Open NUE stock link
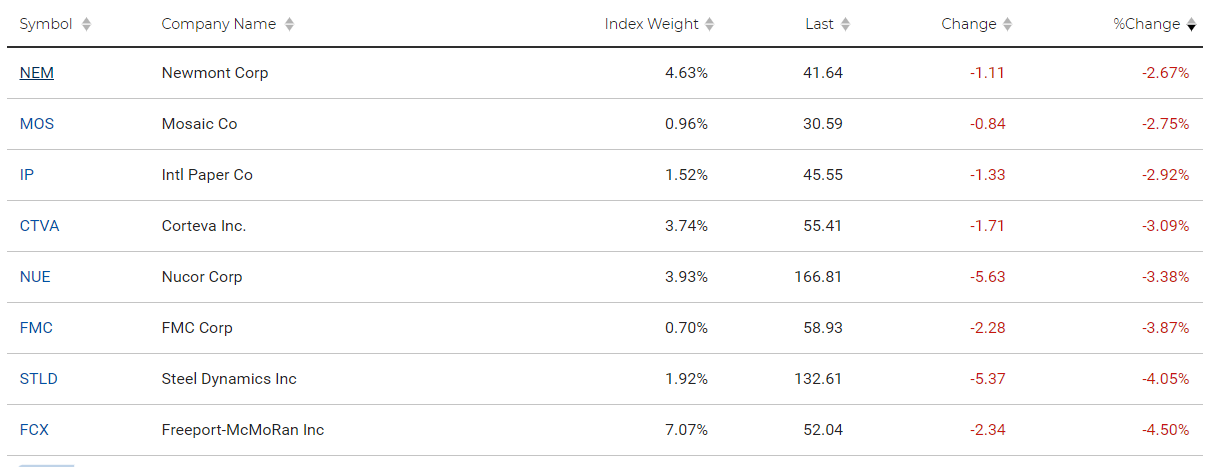The height and width of the screenshot is (467, 1210). click(35, 277)
